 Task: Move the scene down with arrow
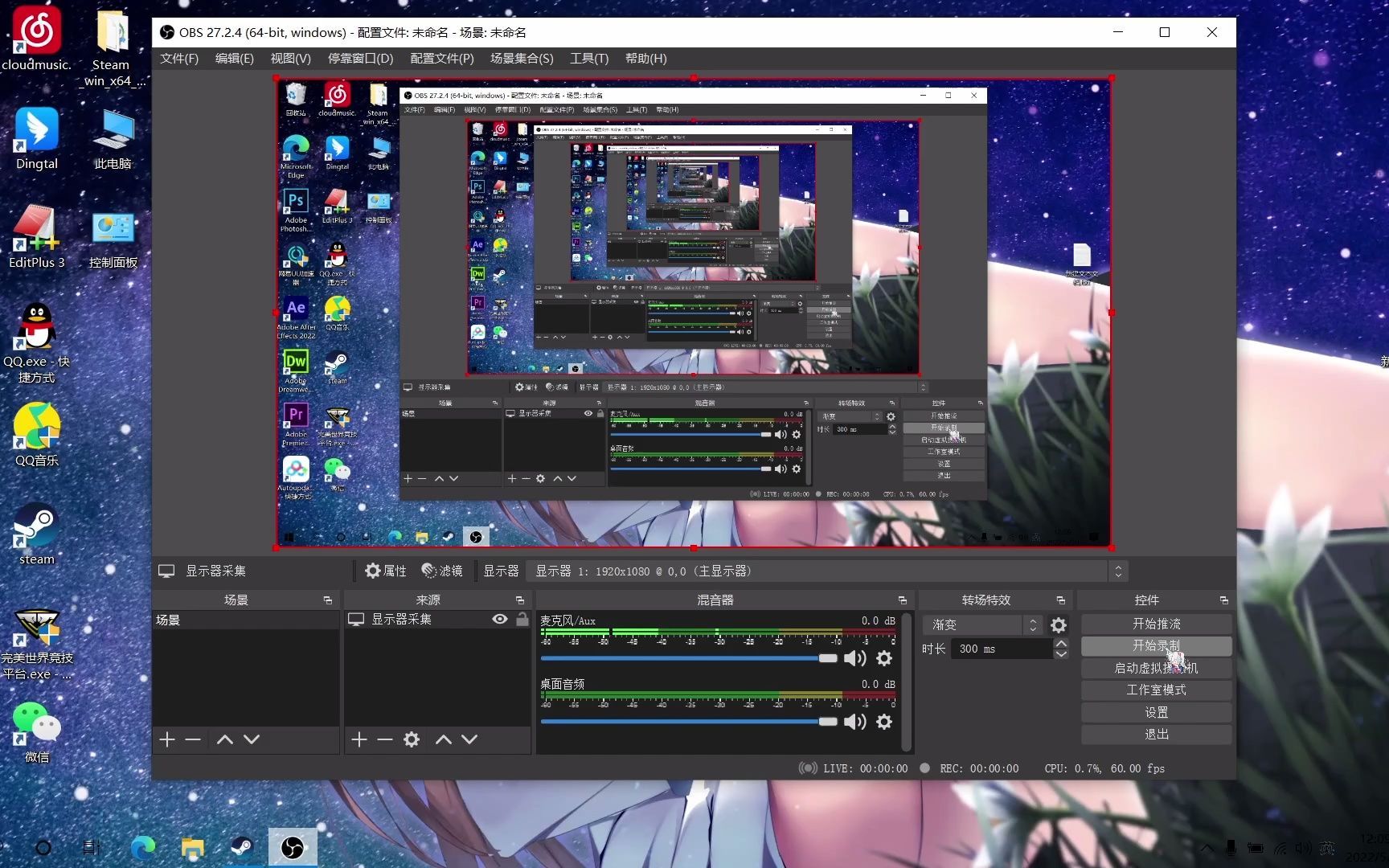(252, 739)
